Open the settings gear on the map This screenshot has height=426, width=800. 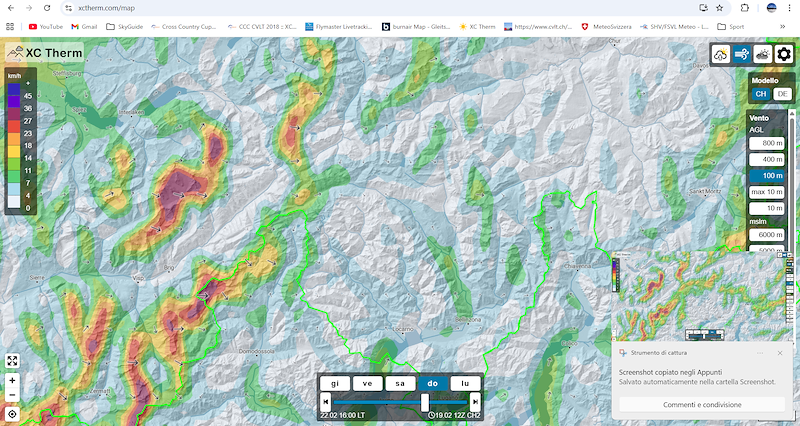pyautogui.click(x=784, y=54)
